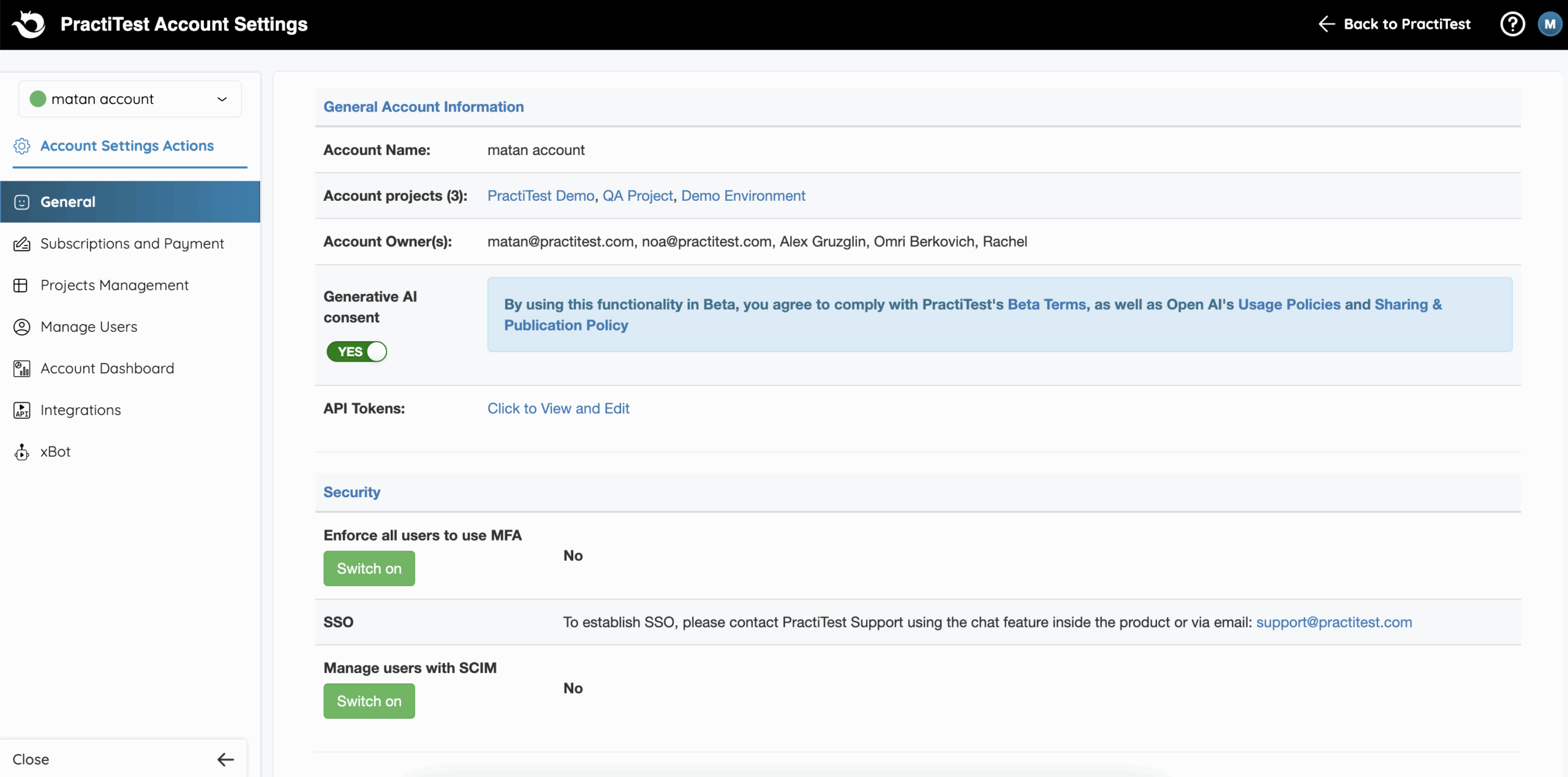
Task: Open the General settings section
Action: click(130, 202)
